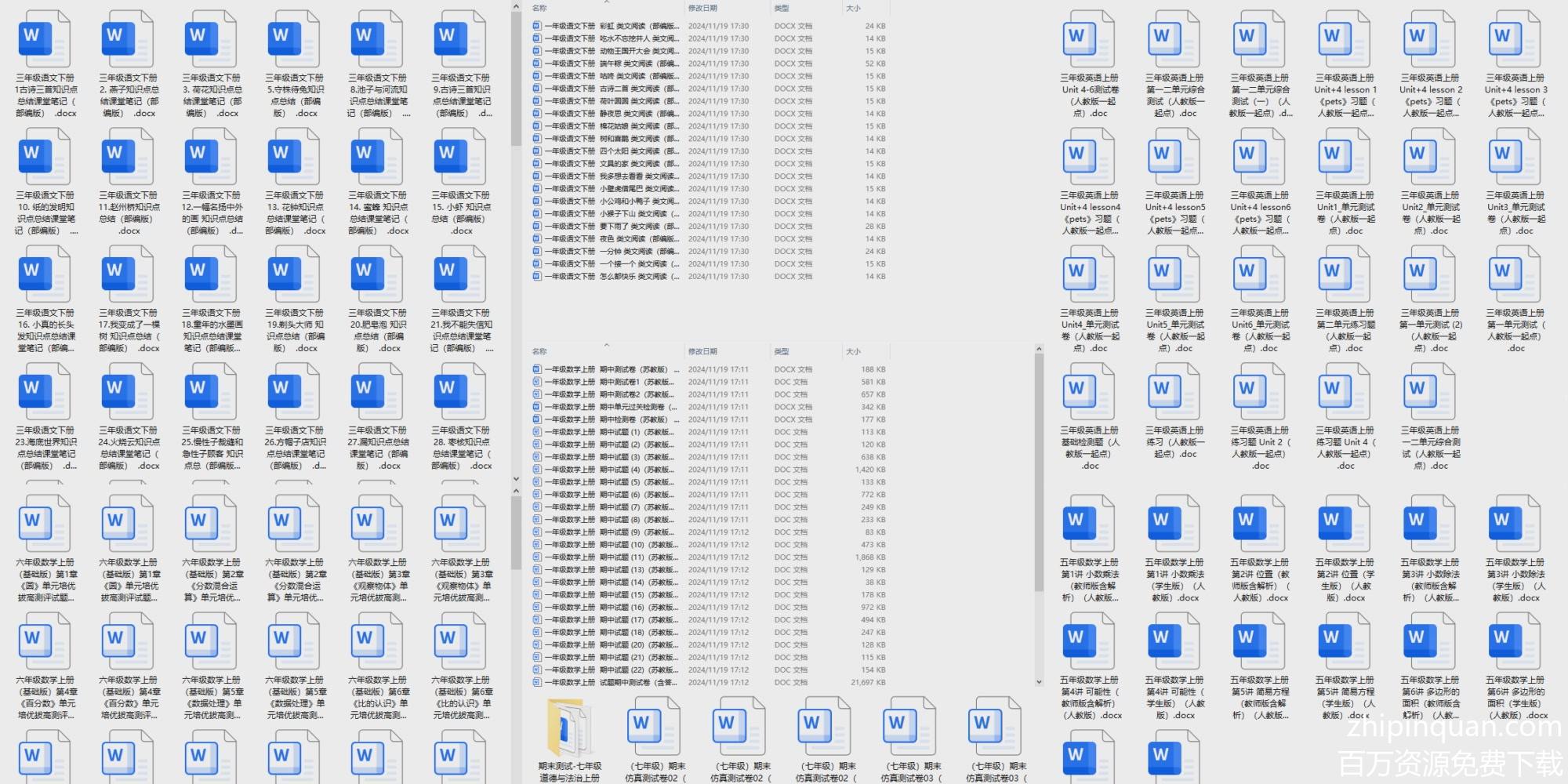Click lower list scrollbar down arrow
This screenshot has width=1568, height=784.
pos(1039,682)
